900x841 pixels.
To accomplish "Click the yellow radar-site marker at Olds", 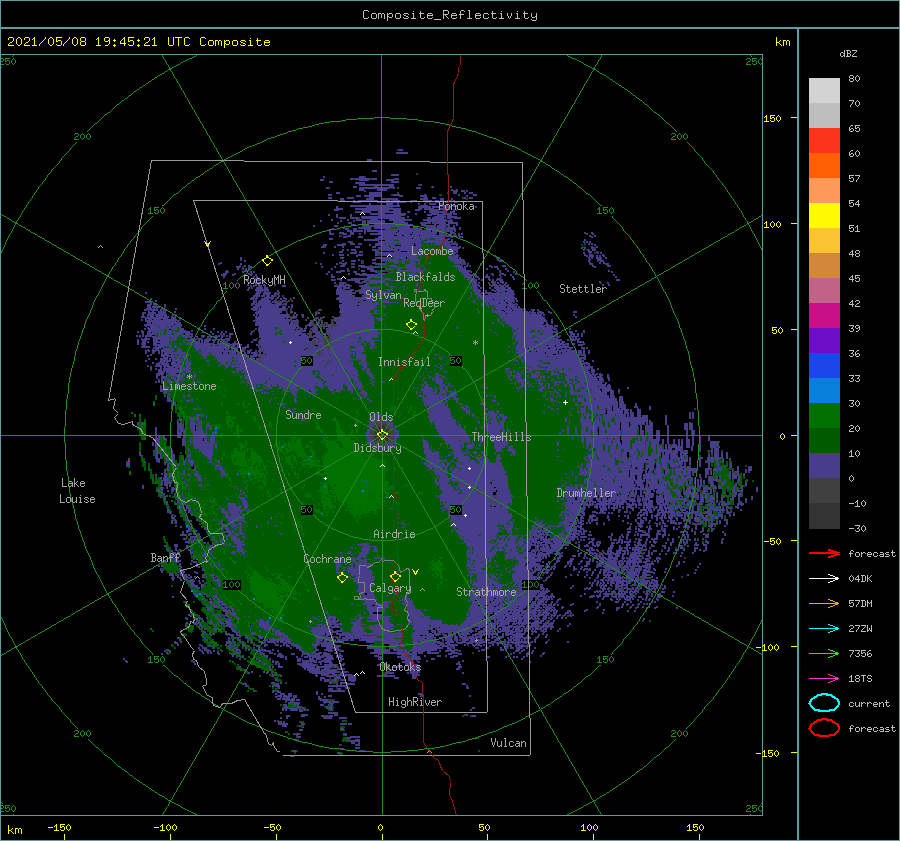I will click(x=382, y=435).
